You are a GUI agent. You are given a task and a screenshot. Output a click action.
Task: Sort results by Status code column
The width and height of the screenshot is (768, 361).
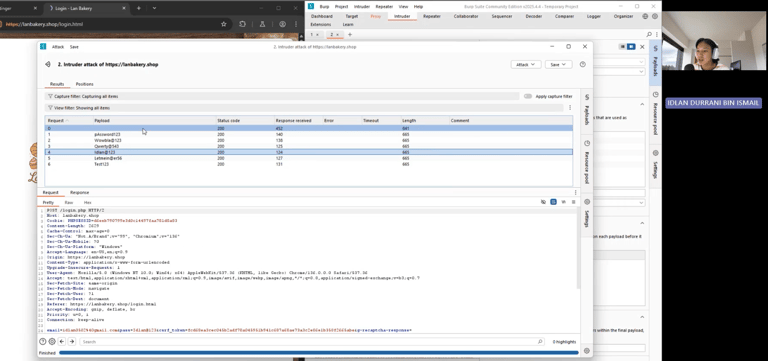click(x=245, y=120)
